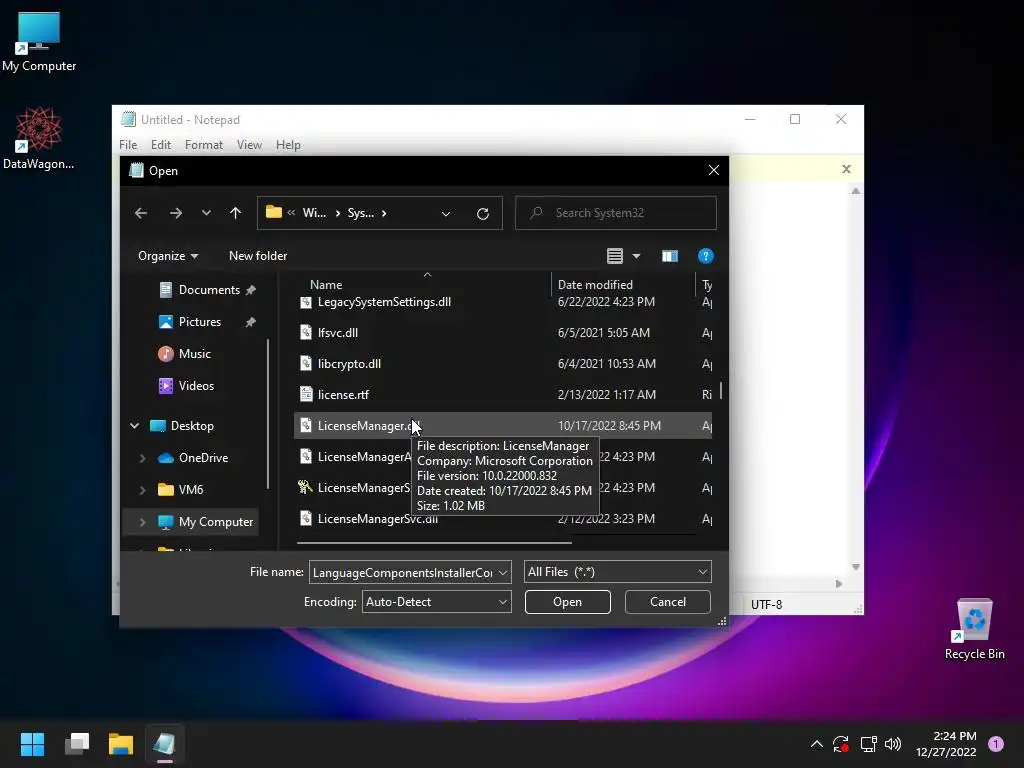Expand the VM6 folder node

(x=142, y=490)
